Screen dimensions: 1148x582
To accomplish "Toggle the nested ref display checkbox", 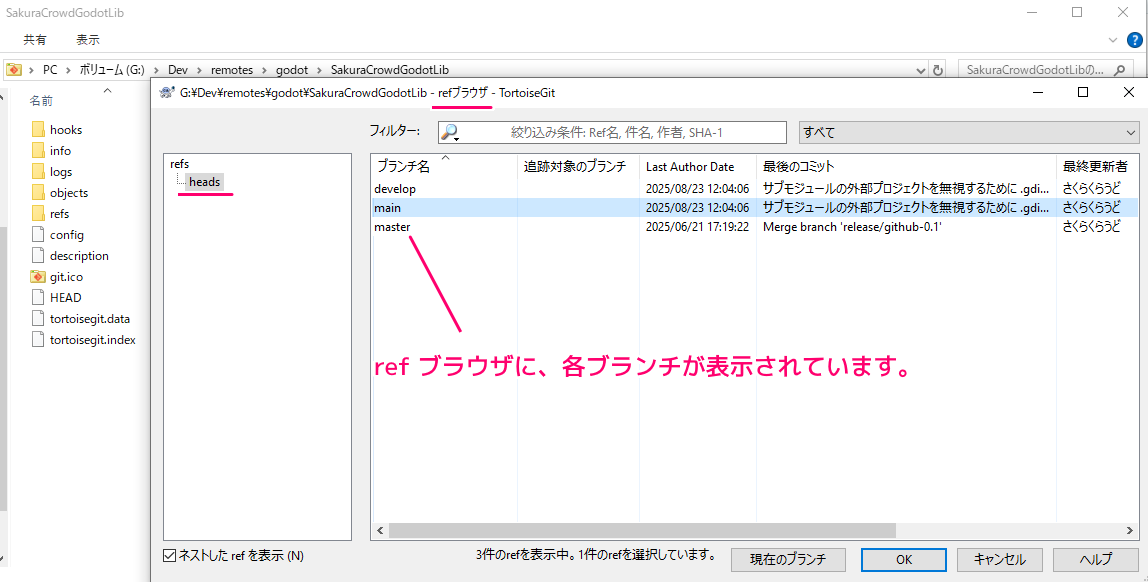I will [169, 555].
